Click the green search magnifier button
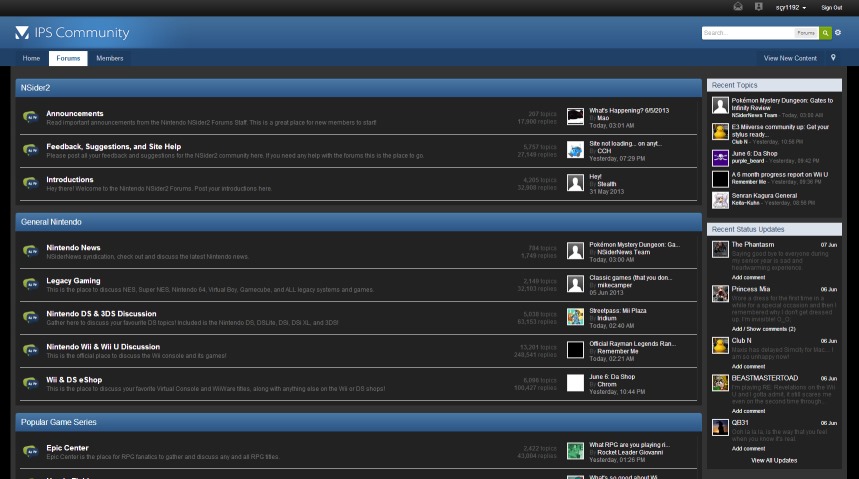 [825, 33]
